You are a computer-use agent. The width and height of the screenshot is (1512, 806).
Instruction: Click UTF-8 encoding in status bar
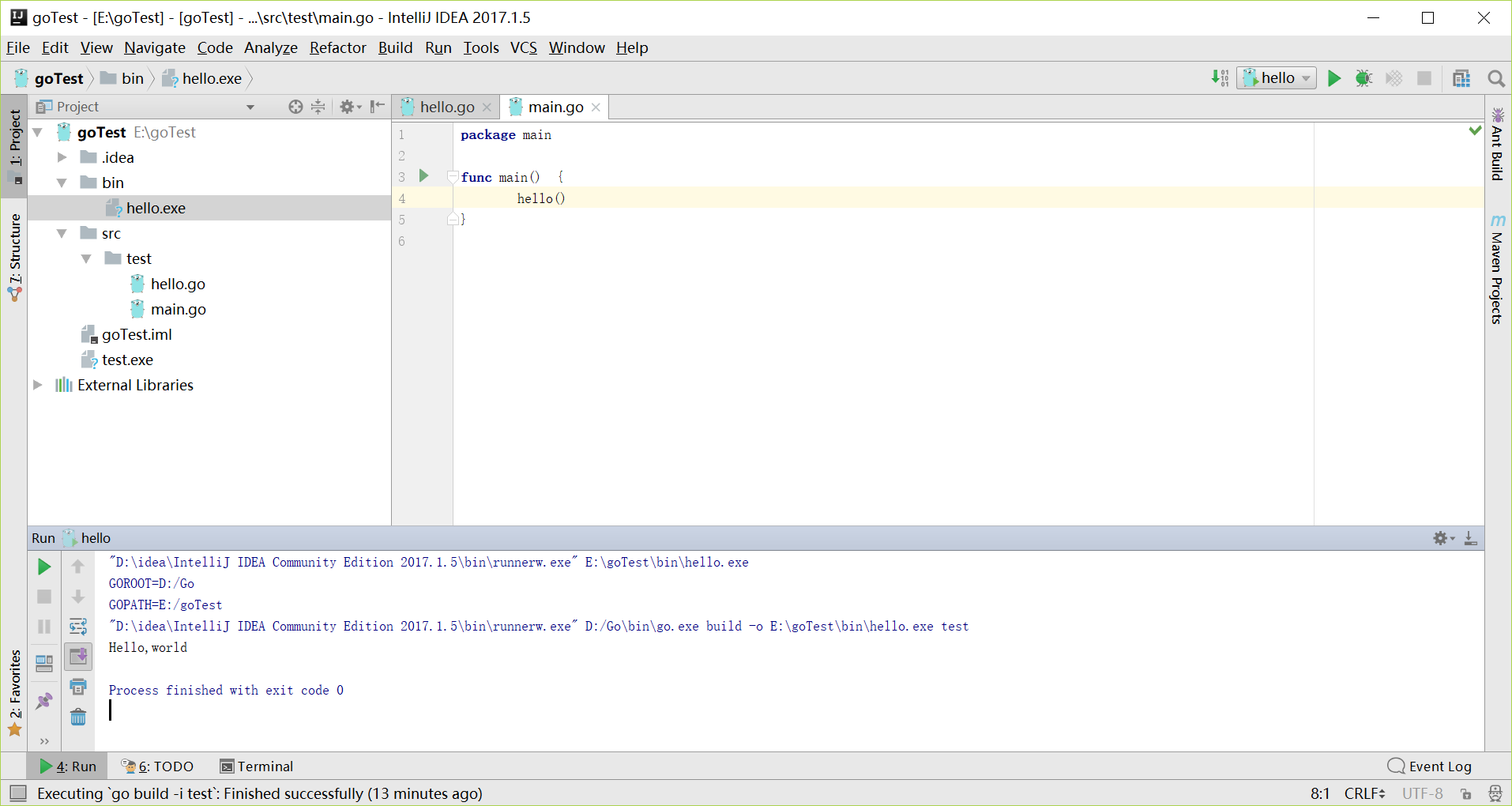[1423, 793]
